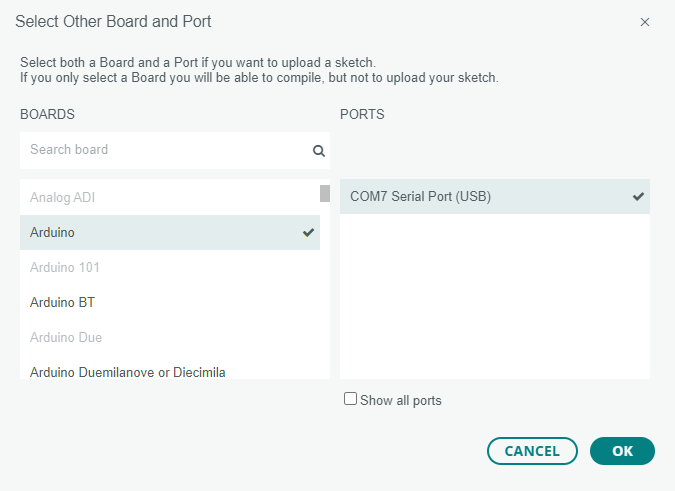
Task: Select COM7 Serial Port (USB)
Action: click(495, 196)
